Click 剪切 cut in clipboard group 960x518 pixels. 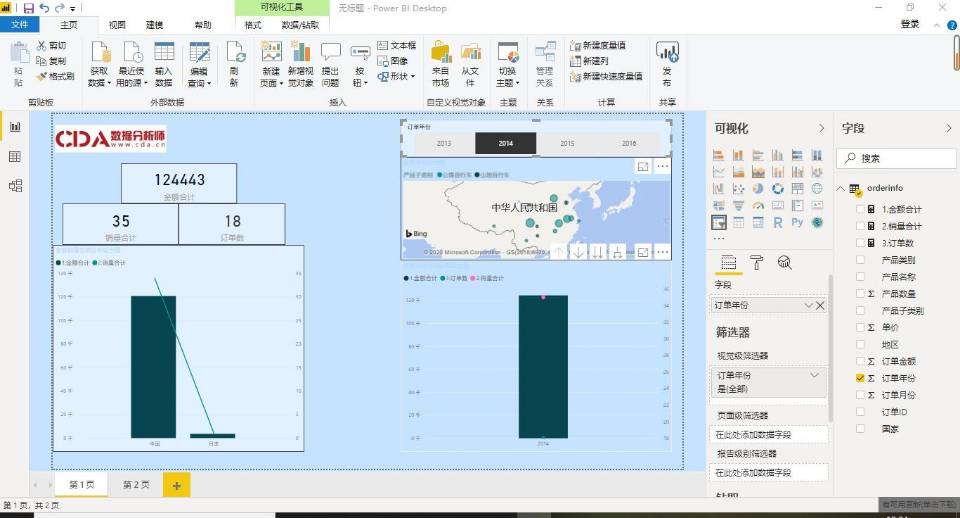(51, 45)
